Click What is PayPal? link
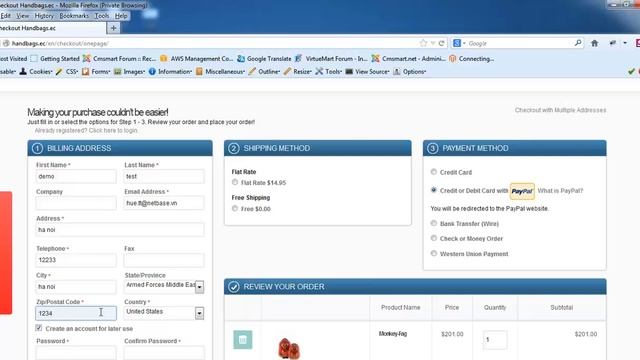 (560, 191)
